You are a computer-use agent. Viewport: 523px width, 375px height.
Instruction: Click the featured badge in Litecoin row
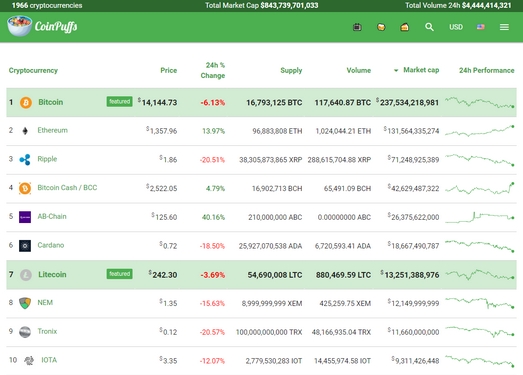coord(119,274)
